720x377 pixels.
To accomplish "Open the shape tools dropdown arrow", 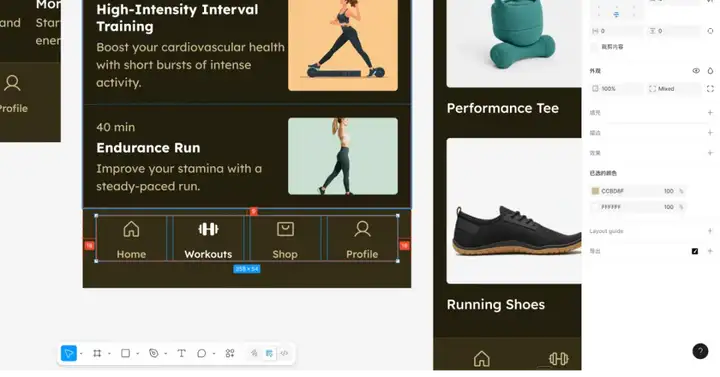I will (137, 354).
